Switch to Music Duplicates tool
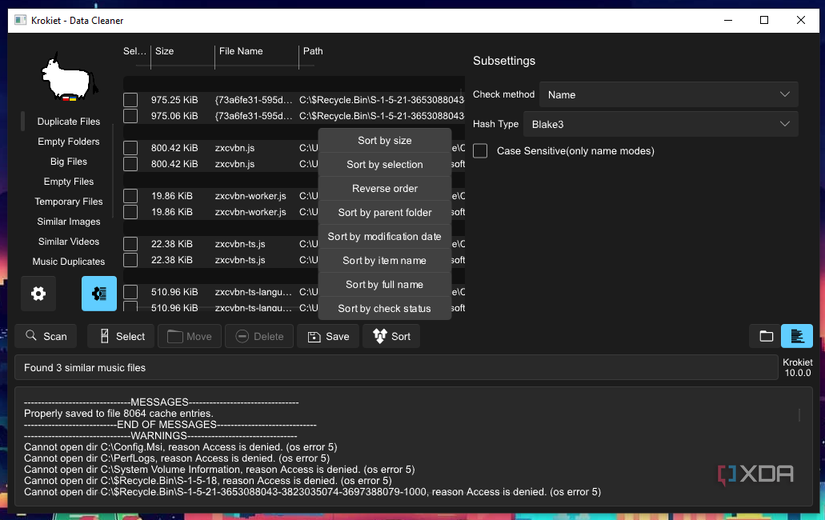Viewport: 825px width, 520px height. pyautogui.click(x=68, y=262)
